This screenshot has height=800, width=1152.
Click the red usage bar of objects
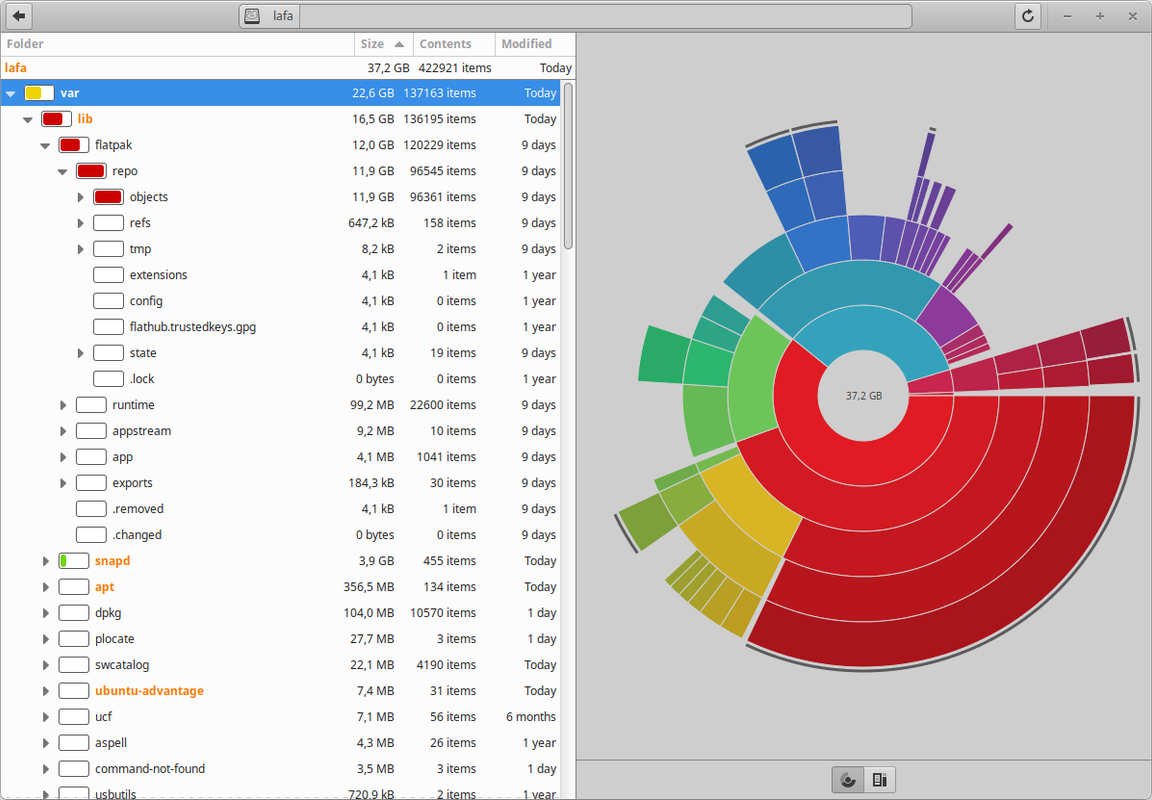[108, 197]
